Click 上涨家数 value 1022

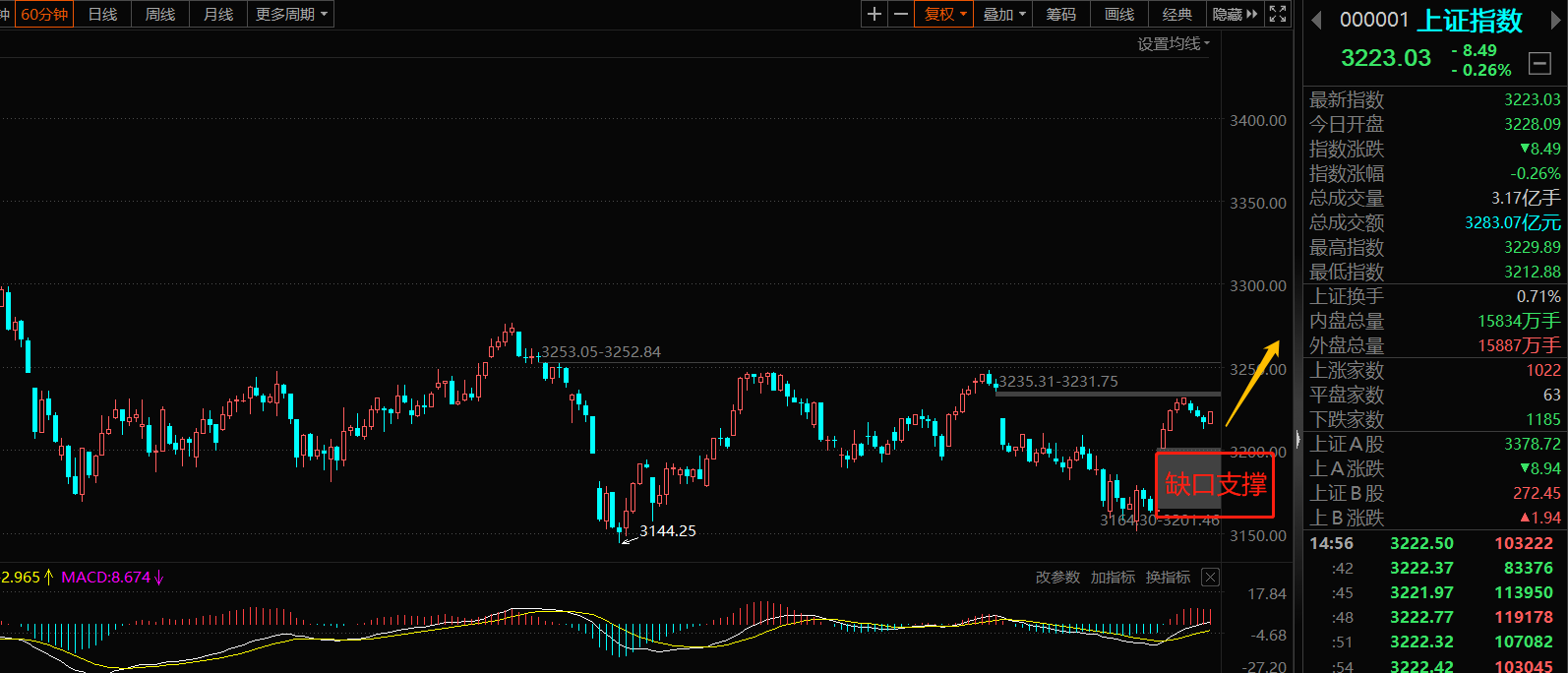pos(1543,370)
